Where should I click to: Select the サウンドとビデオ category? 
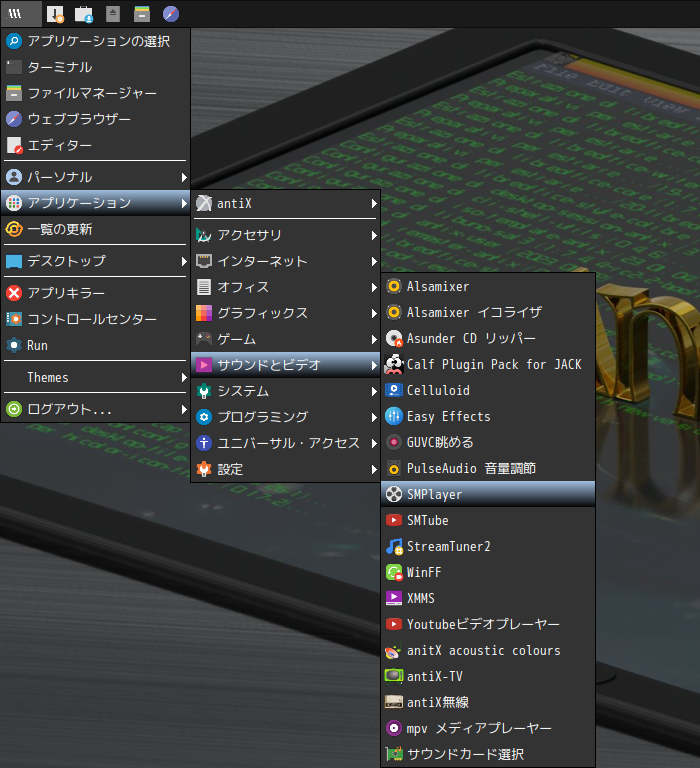tap(286, 365)
